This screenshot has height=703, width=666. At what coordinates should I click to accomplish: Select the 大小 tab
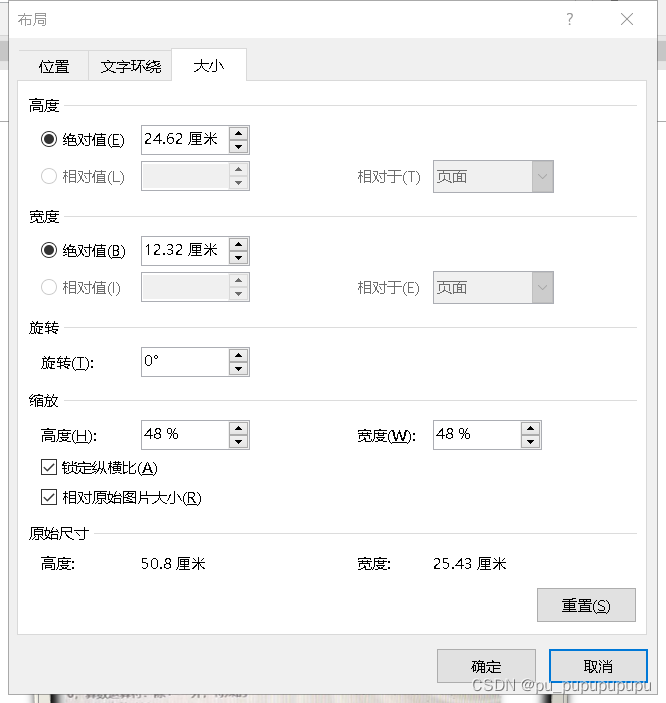(x=209, y=65)
